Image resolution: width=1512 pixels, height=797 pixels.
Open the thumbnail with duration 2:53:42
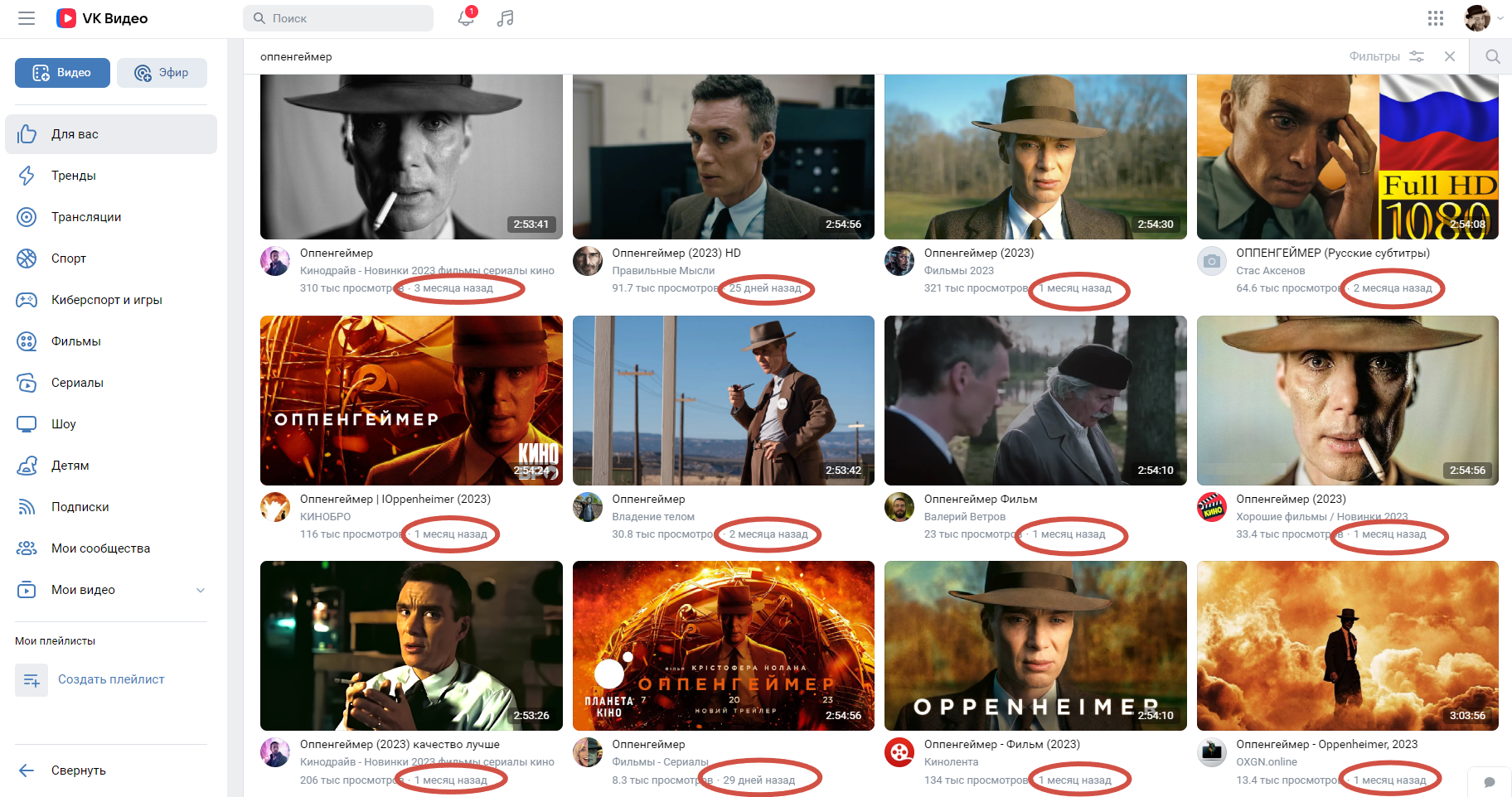coord(724,400)
